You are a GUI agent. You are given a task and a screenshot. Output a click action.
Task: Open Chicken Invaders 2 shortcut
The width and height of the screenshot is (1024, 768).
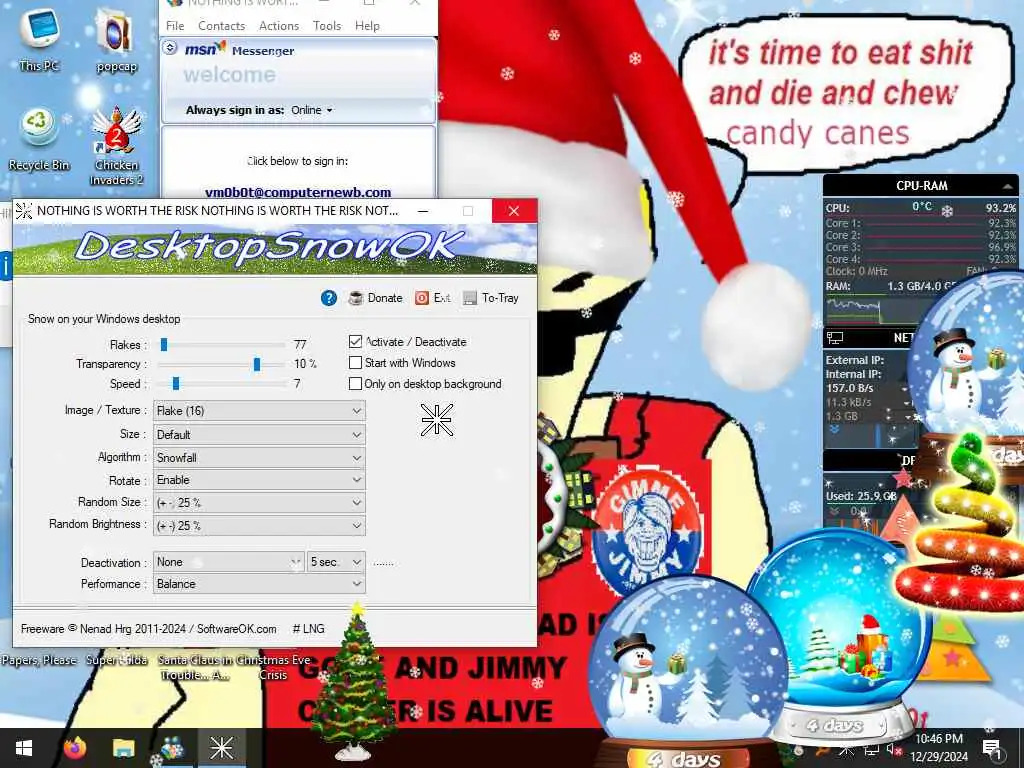116,146
